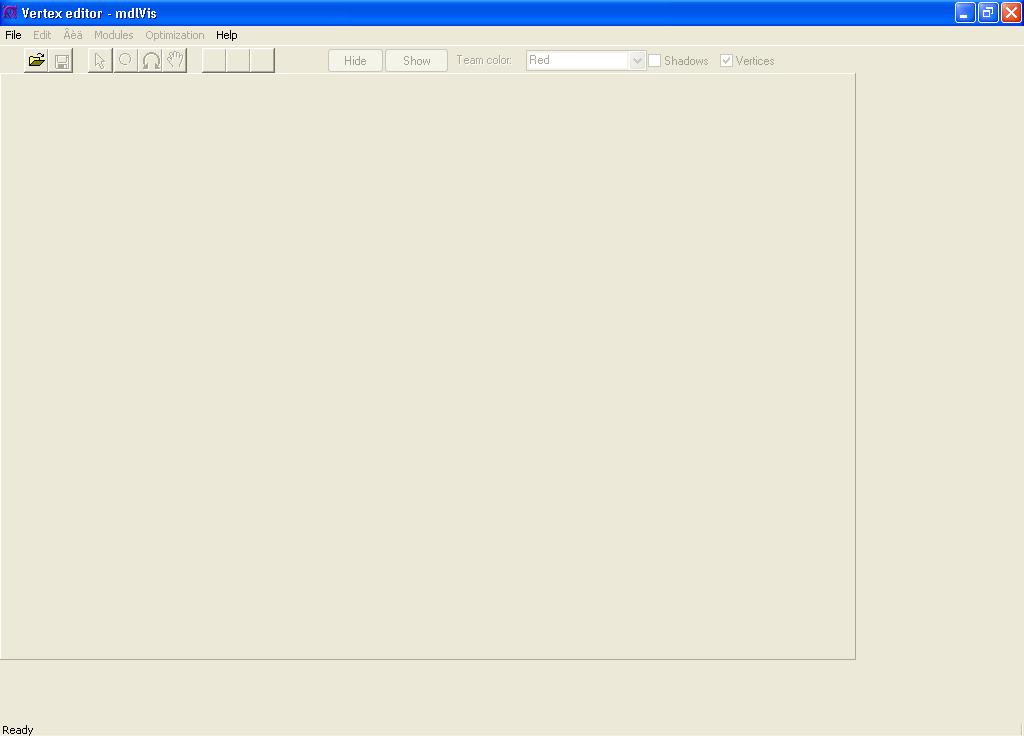Click the mdlVis application icon in the title bar
The height and width of the screenshot is (736, 1024).
point(10,12)
